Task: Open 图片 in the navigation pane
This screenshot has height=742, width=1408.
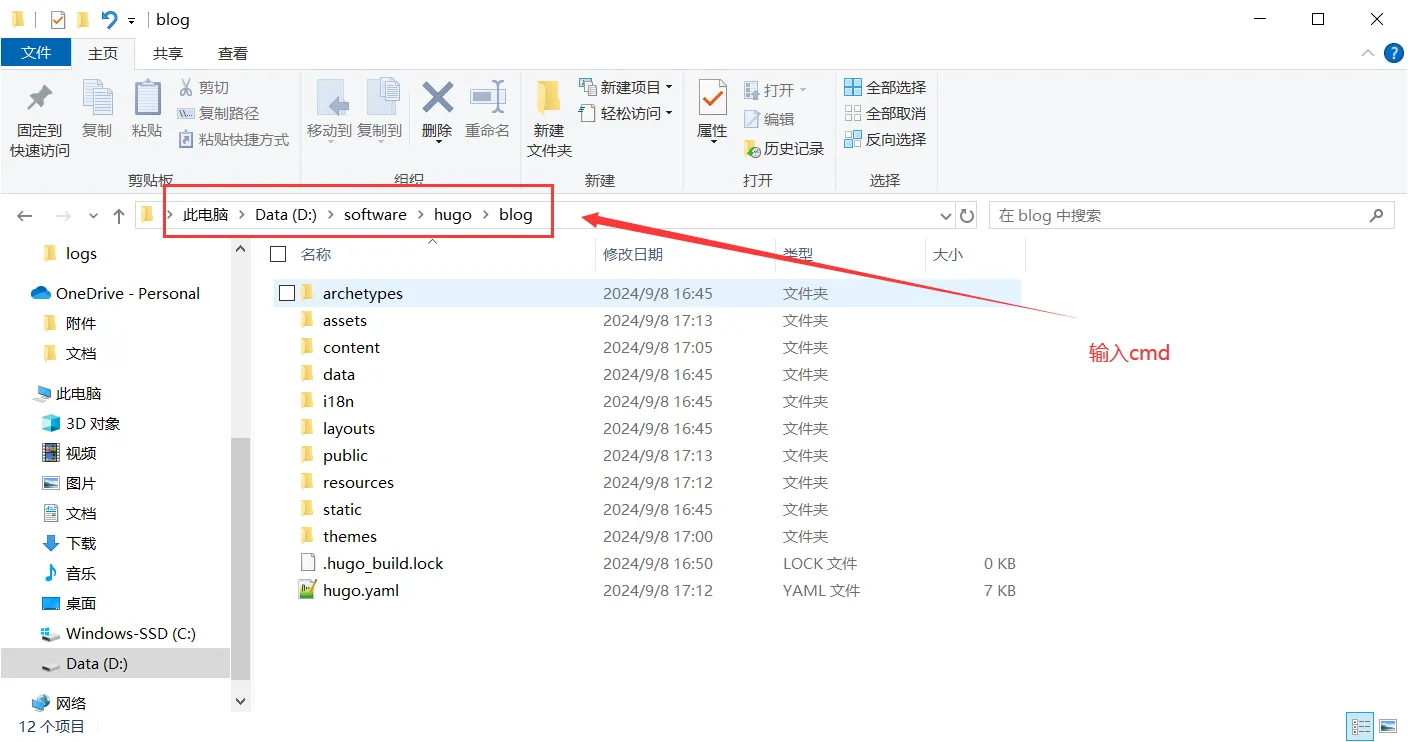Action: 69,483
